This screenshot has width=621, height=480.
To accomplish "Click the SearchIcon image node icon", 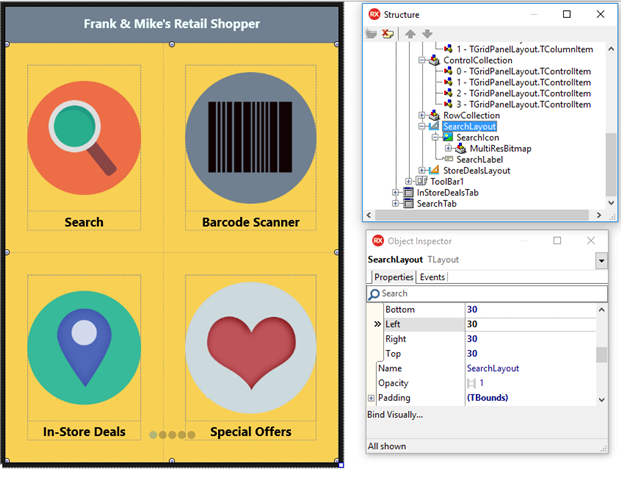I will tap(448, 137).
